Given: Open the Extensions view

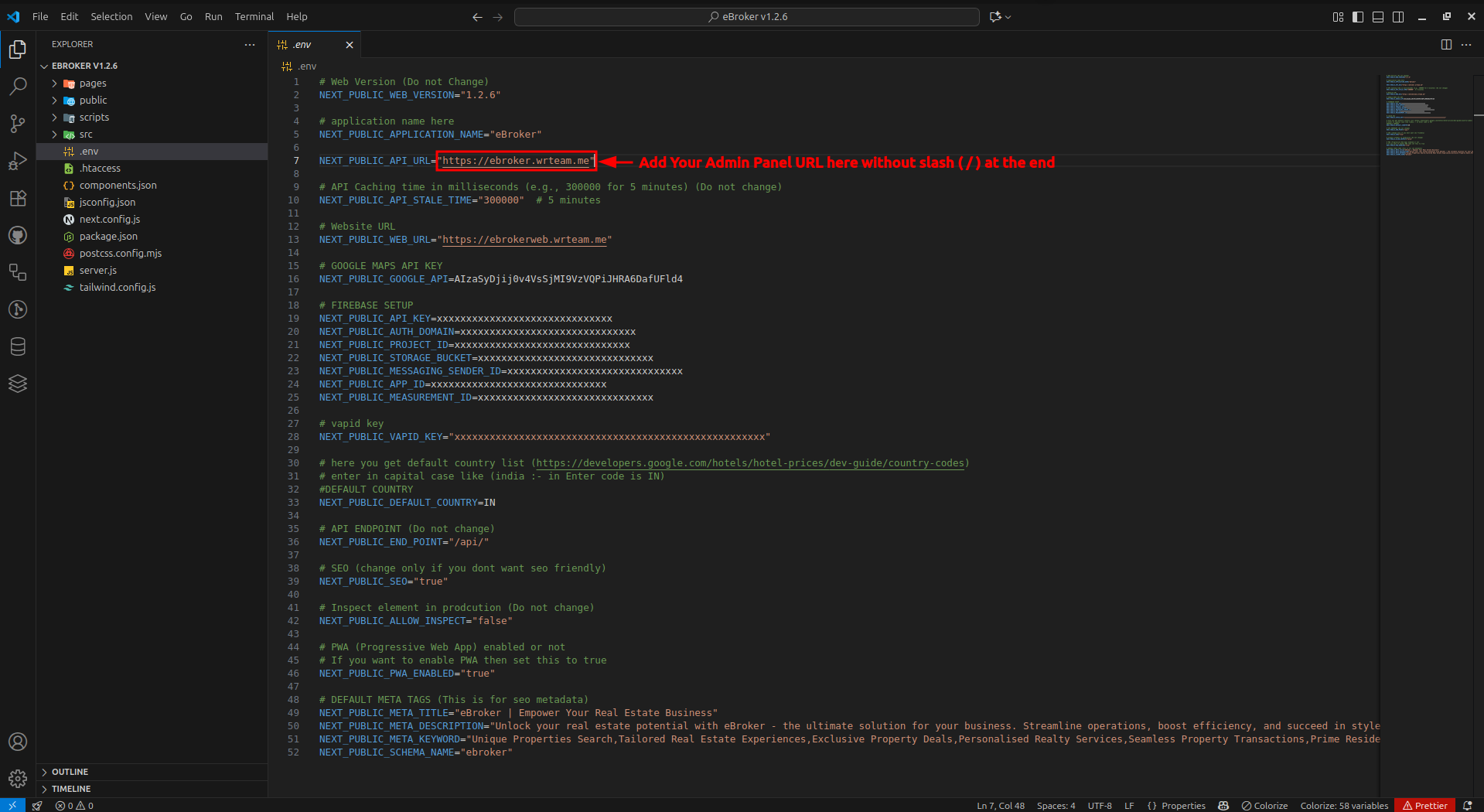Looking at the screenshot, I should [17, 198].
